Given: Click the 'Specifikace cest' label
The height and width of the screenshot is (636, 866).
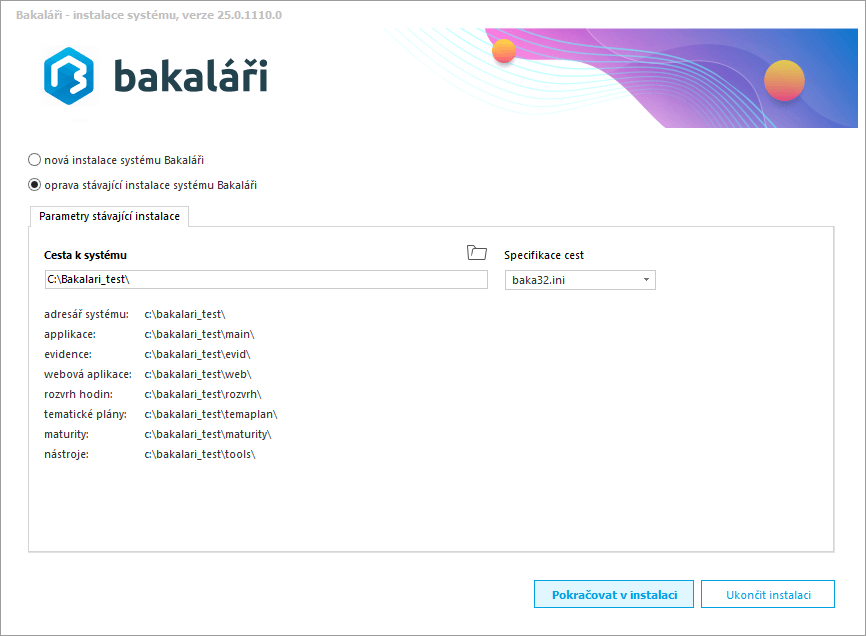Looking at the screenshot, I should coord(544,255).
